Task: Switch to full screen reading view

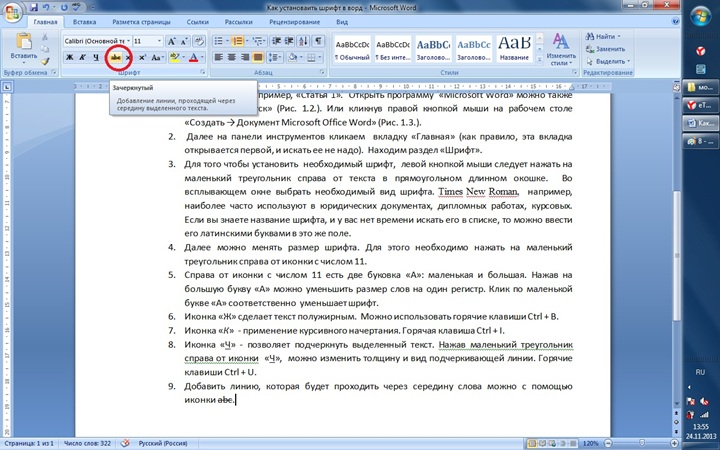Action: click(x=543, y=444)
